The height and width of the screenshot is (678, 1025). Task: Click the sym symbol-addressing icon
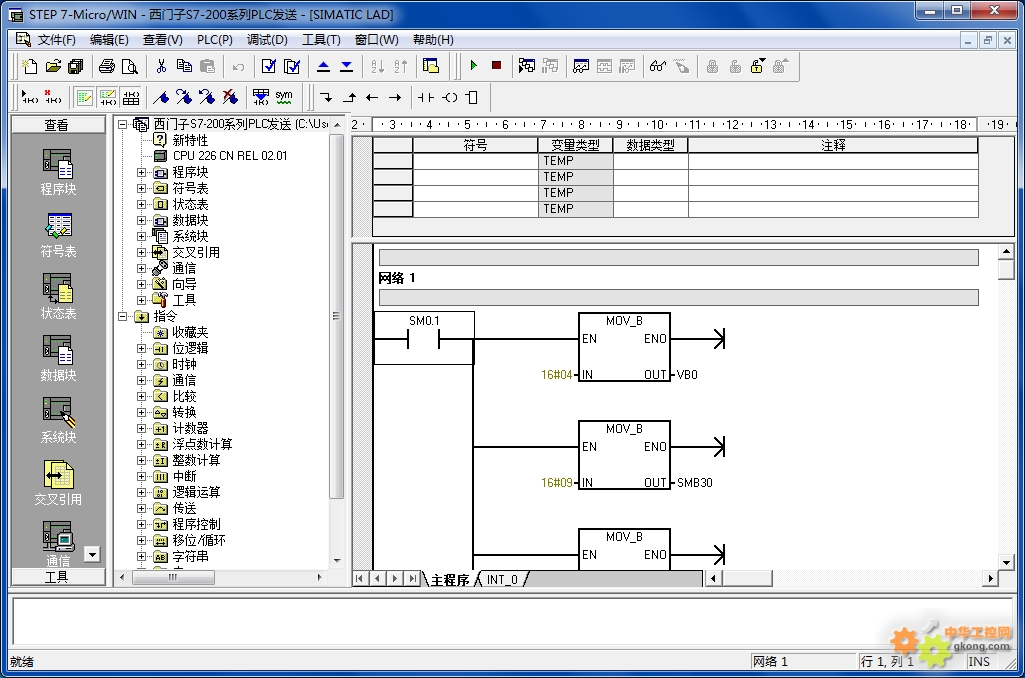[x=284, y=97]
